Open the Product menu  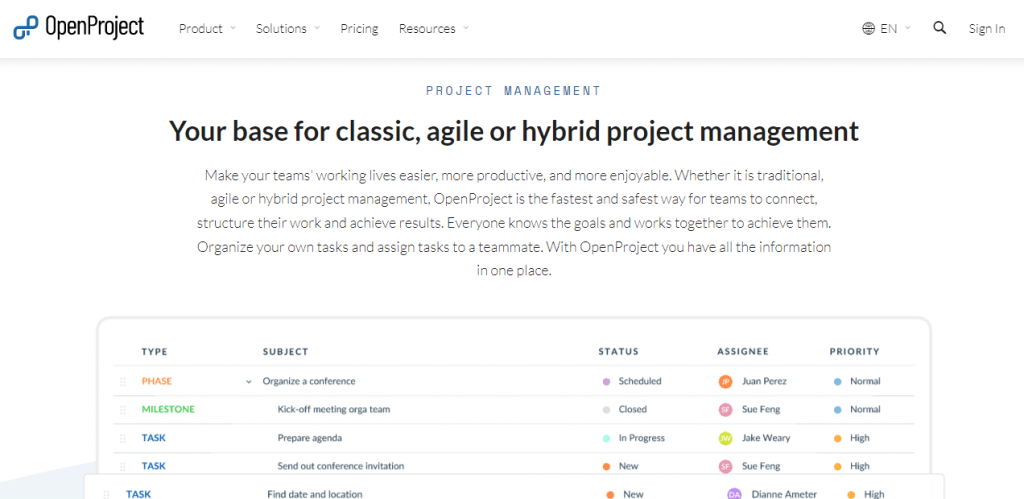tap(200, 29)
